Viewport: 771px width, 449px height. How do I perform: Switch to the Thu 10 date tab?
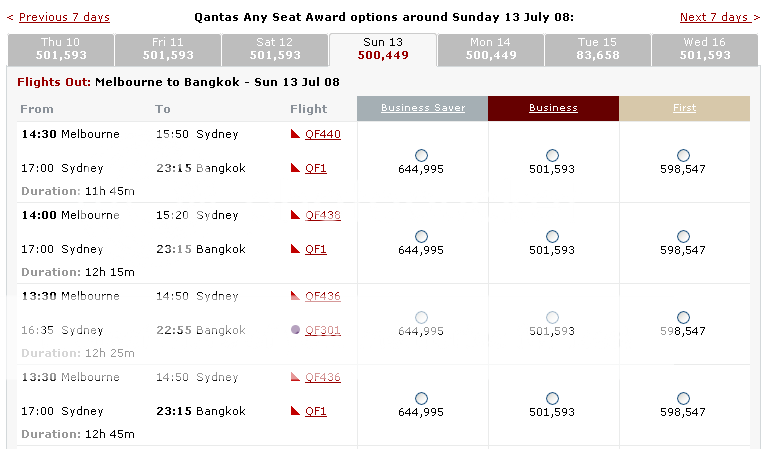61,49
